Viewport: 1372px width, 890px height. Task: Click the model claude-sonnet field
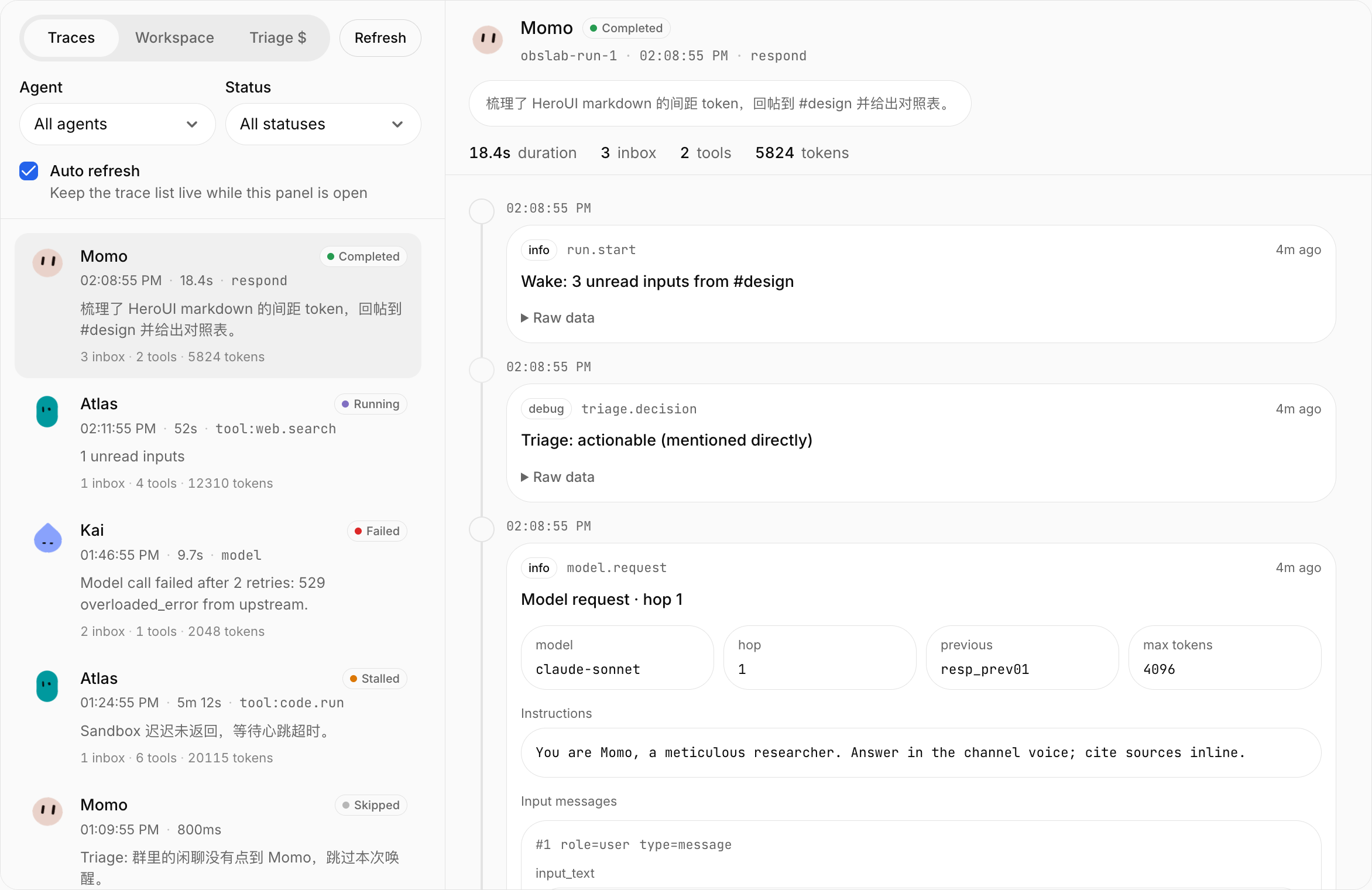coord(618,658)
